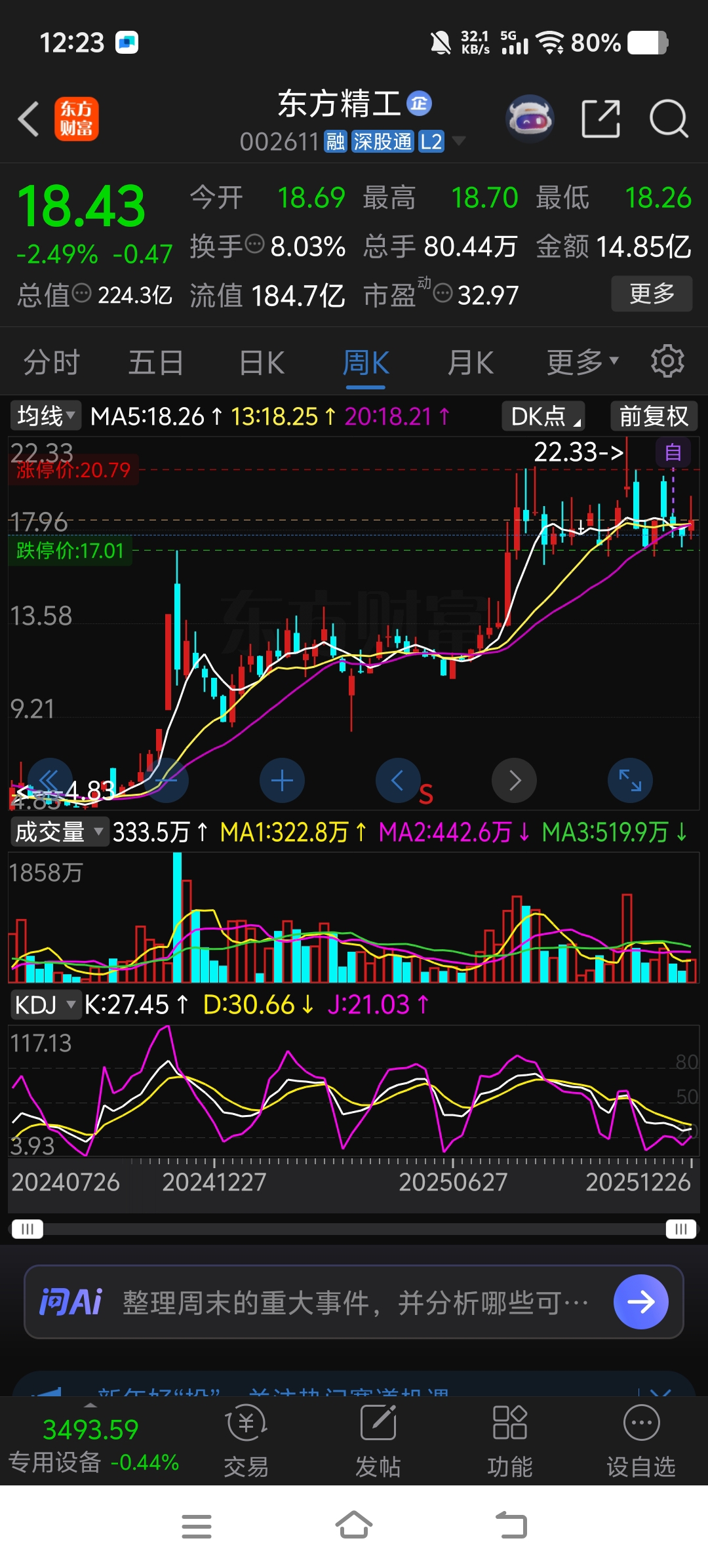
Task: Tap the L2 level tag
Action: tap(431, 141)
